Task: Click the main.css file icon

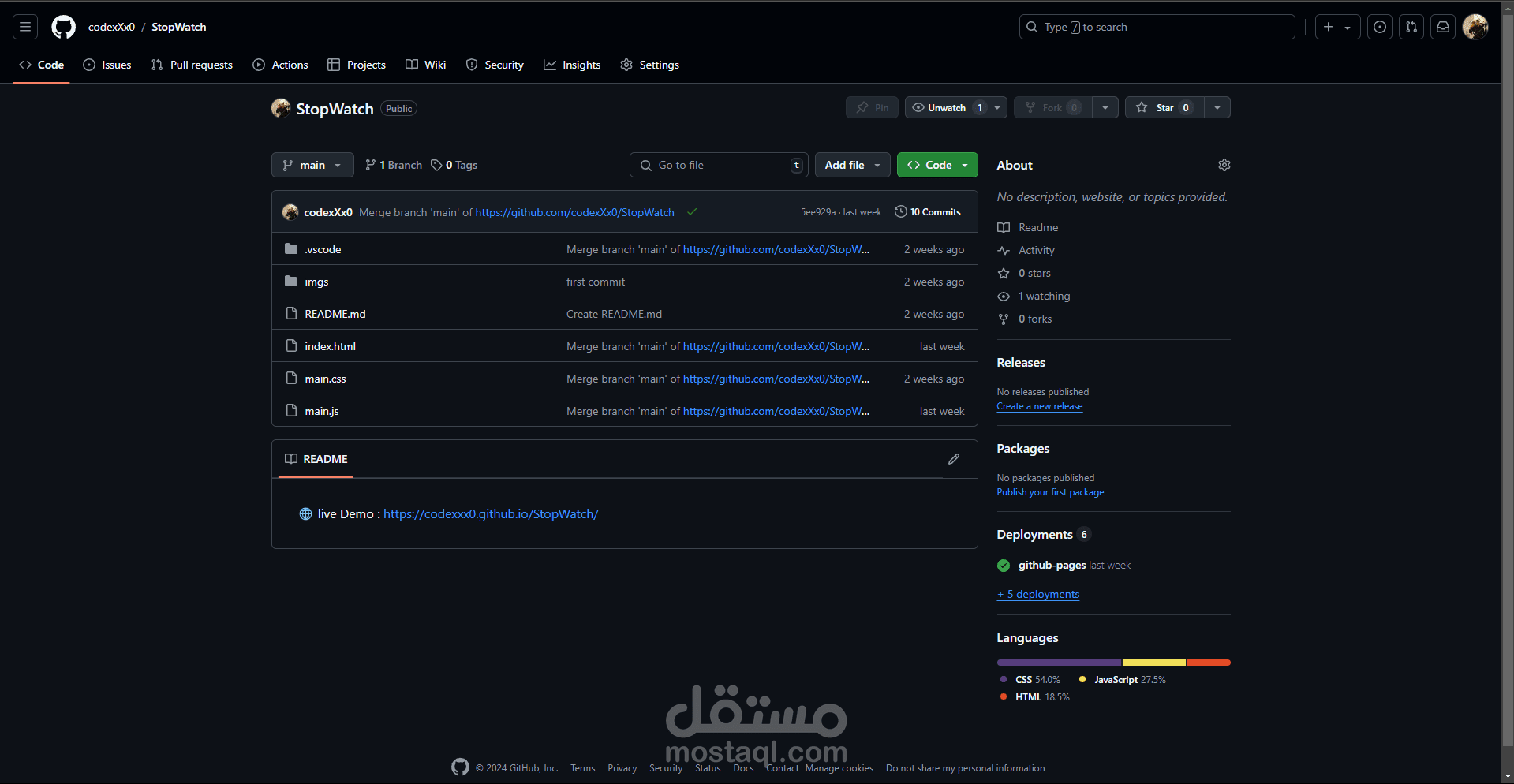Action: [291, 378]
